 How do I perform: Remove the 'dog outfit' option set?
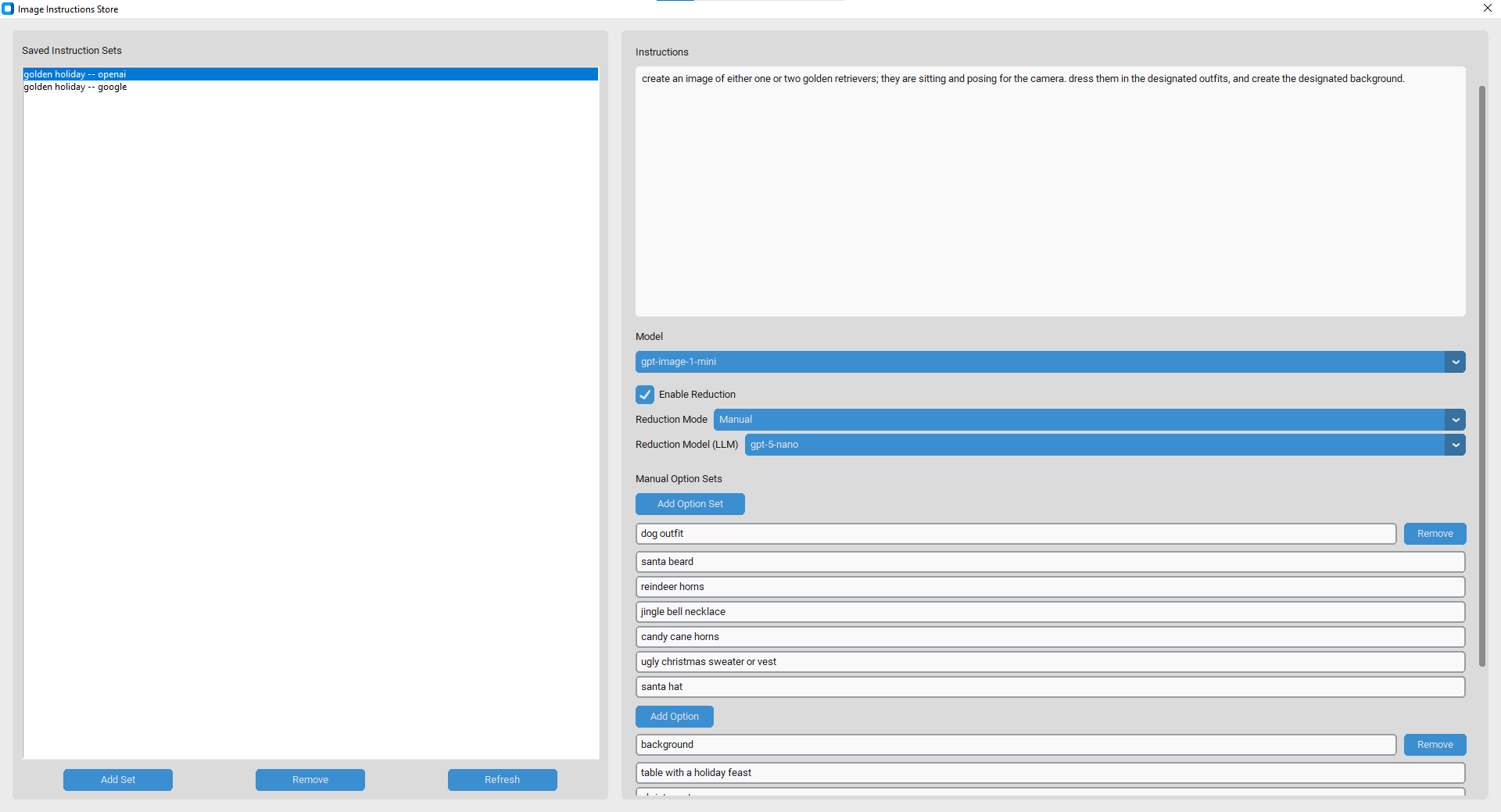[x=1435, y=534]
